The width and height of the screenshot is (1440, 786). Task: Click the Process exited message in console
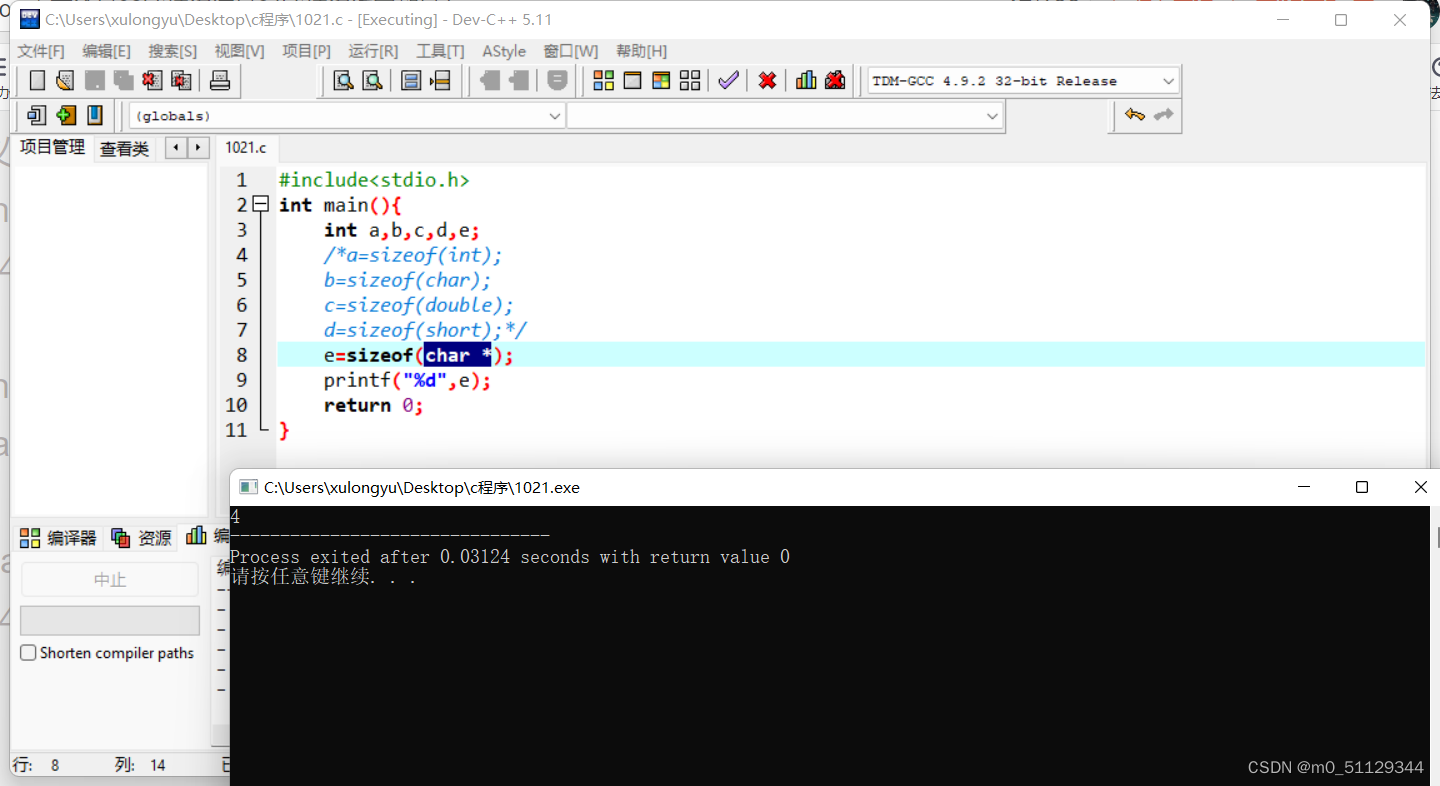click(x=510, y=557)
